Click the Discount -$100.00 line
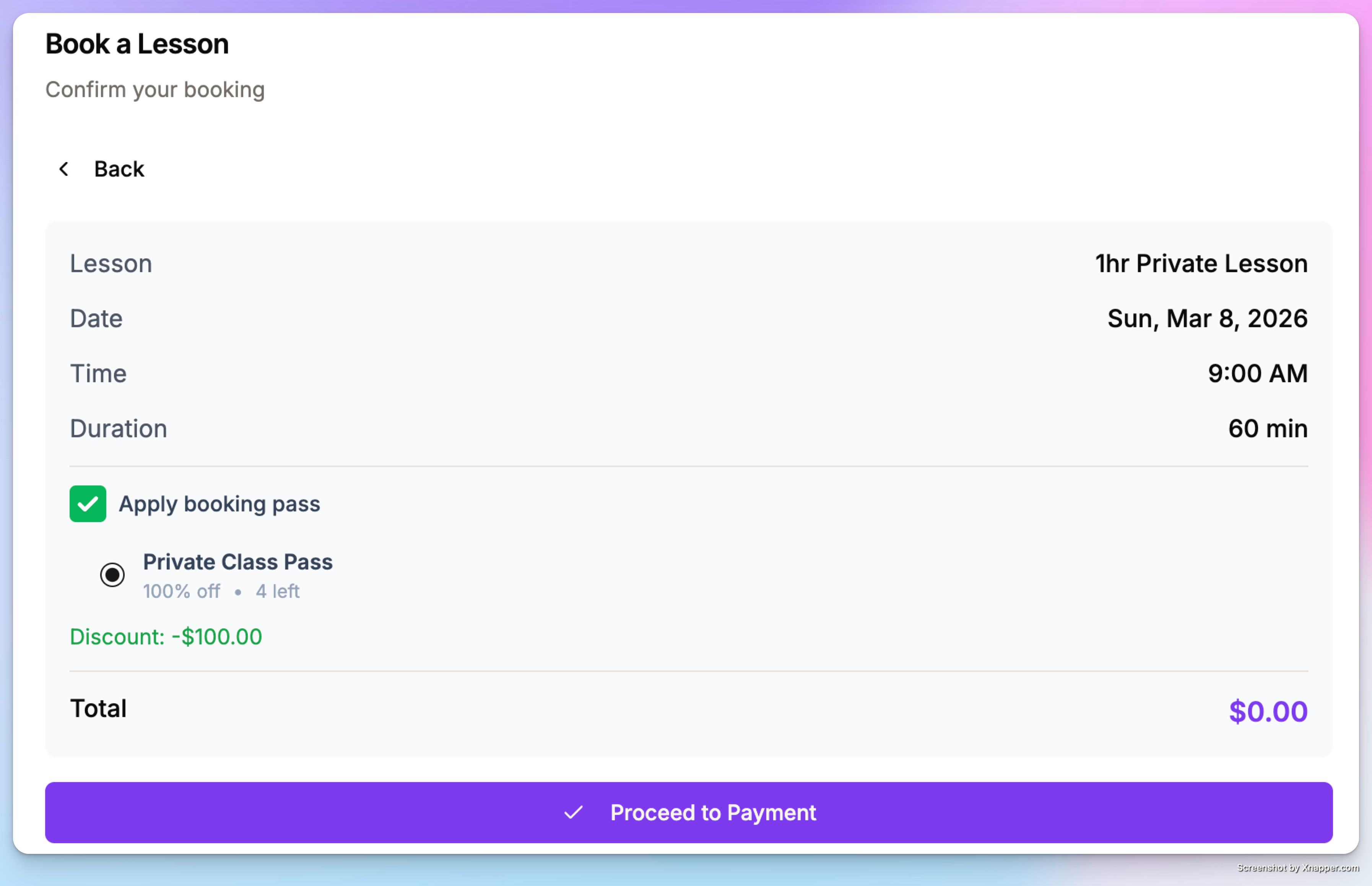Screen dimensions: 1372x886 (166, 637)
